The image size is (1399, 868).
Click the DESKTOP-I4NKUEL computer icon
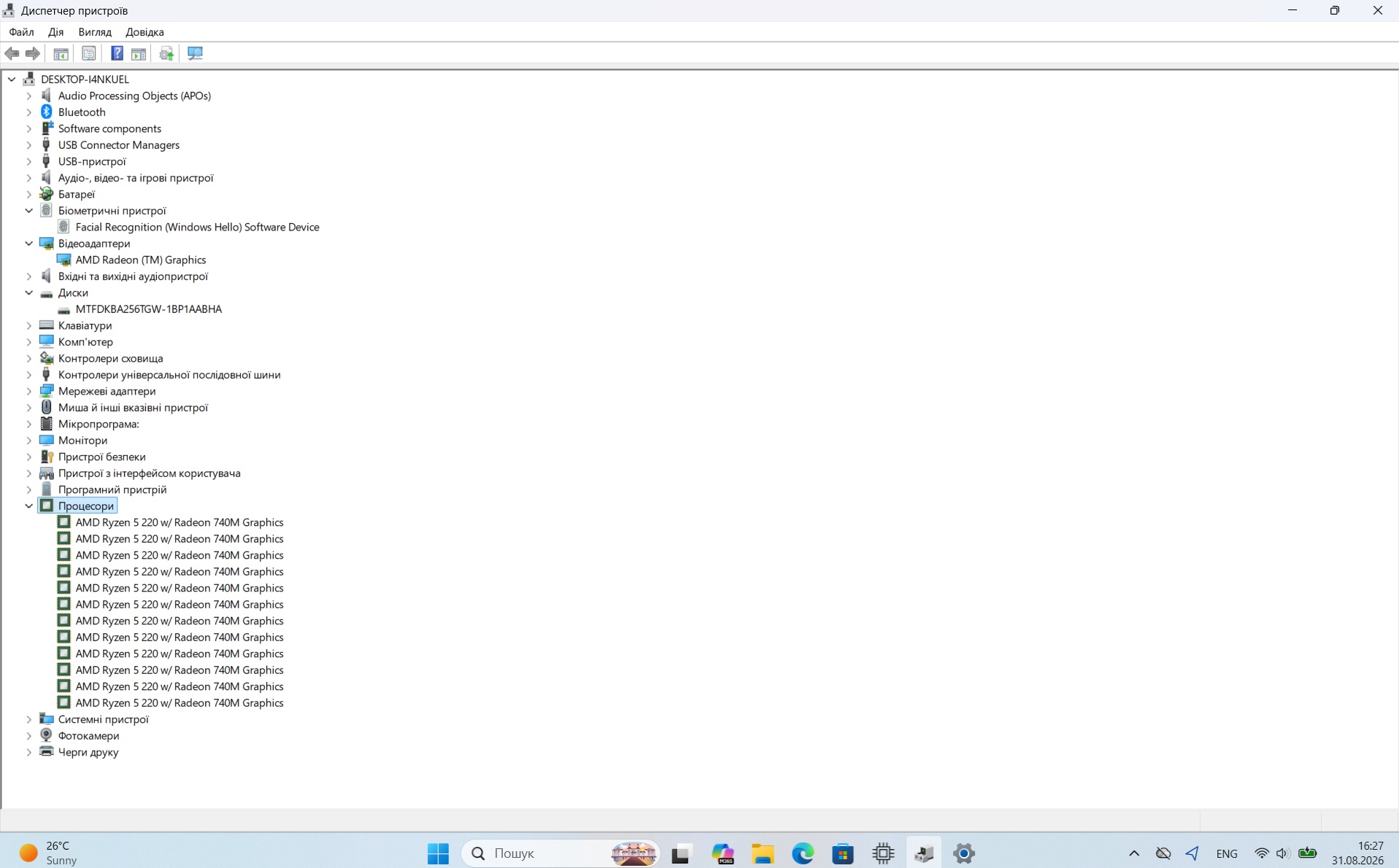(x=29, y=79)
